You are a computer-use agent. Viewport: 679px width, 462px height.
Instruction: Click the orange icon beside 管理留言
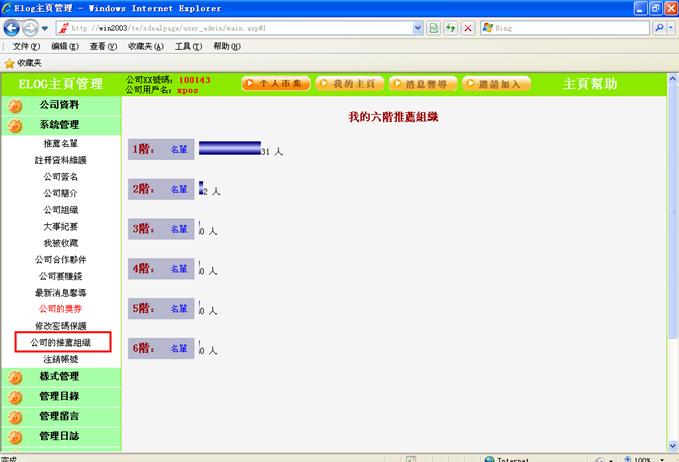click(x=14, y=417)
